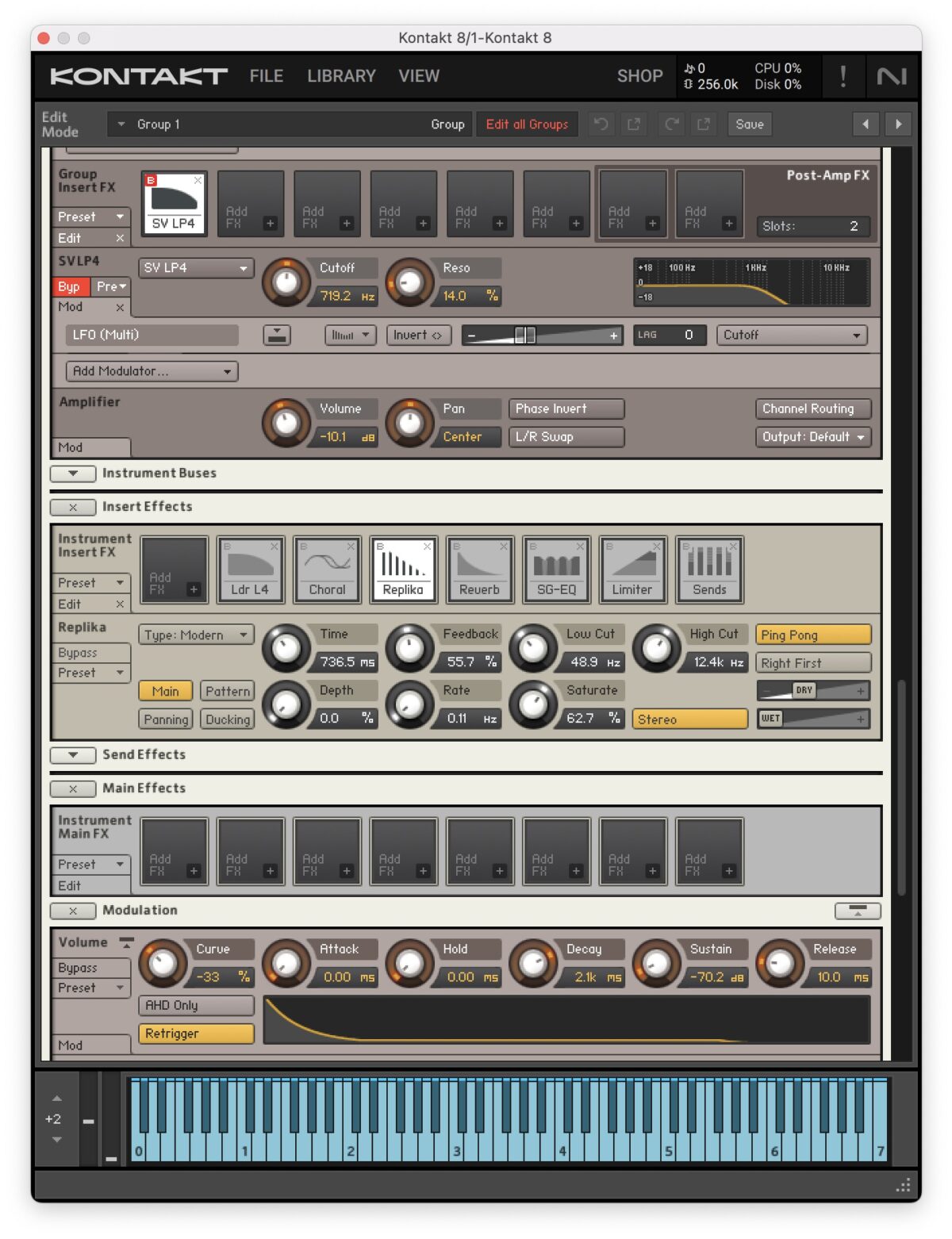Toggle the SV LP4 Byp bypass button
This screenshot has height=1239, width=952.
(x=70, y=286)
